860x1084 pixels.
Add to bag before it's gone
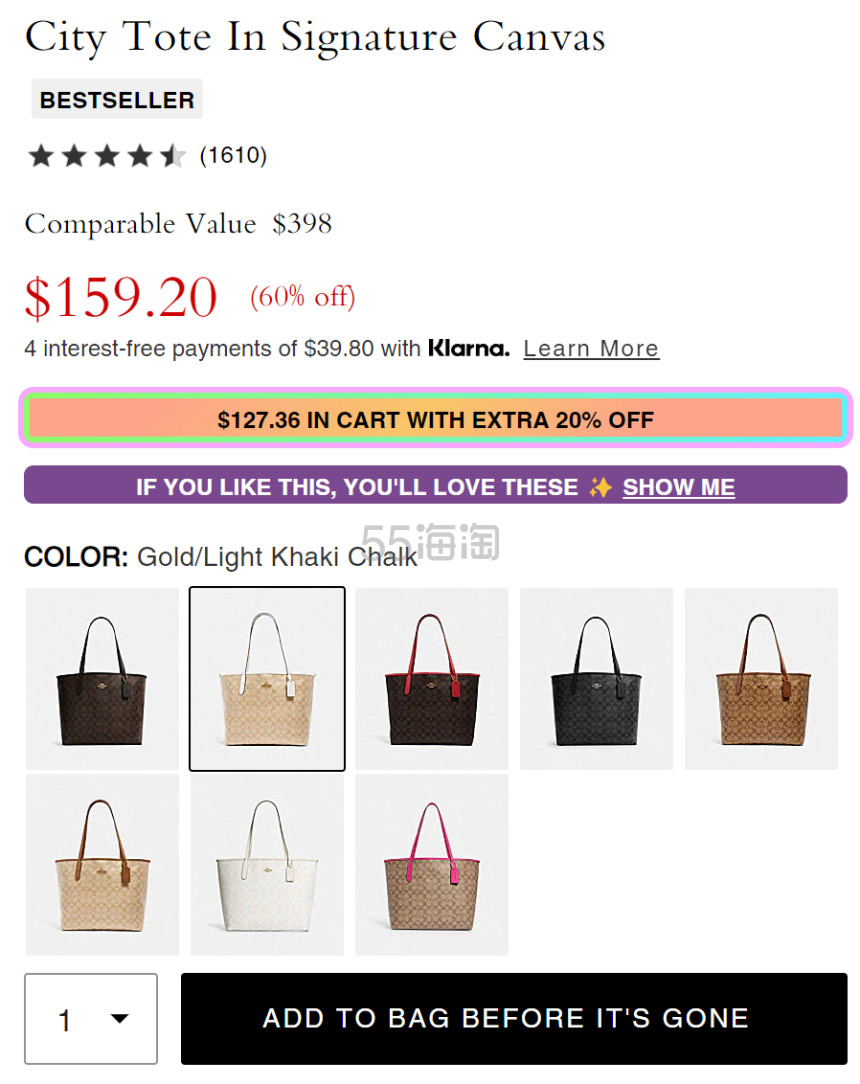pos(514,1018)
